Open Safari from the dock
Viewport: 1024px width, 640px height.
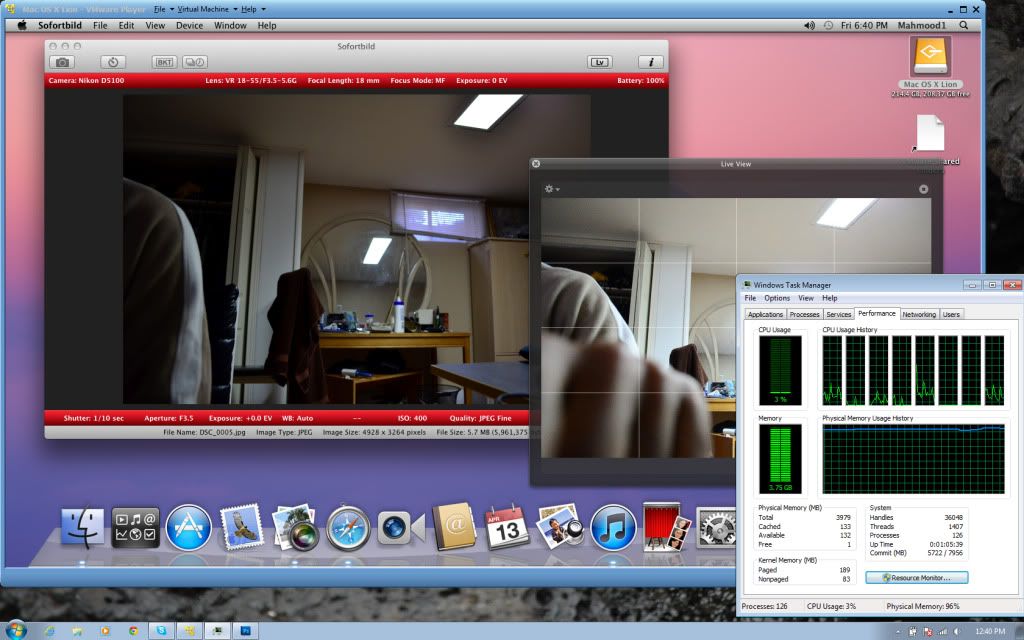(348, 528)
